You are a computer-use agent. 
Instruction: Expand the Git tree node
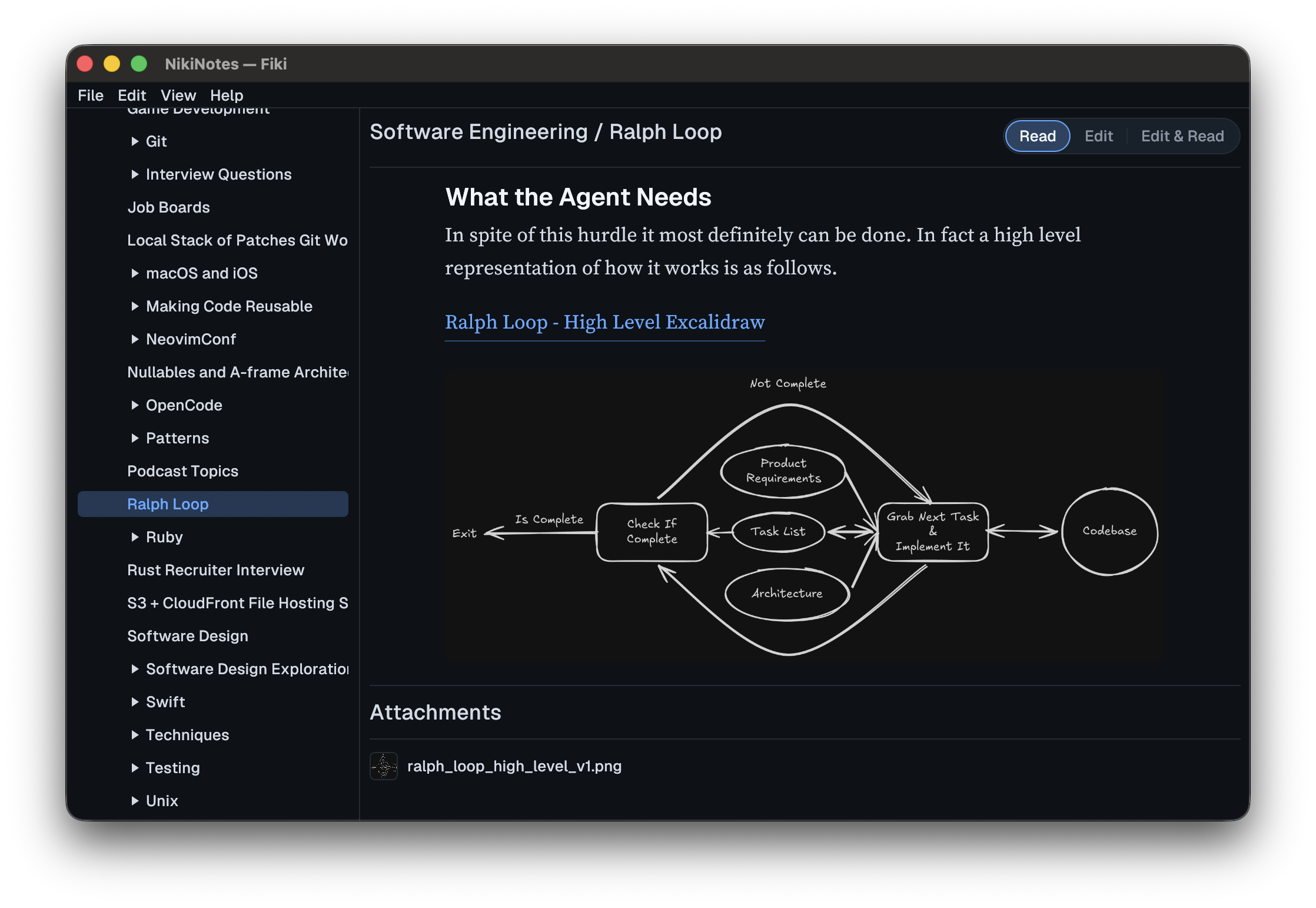135,141
